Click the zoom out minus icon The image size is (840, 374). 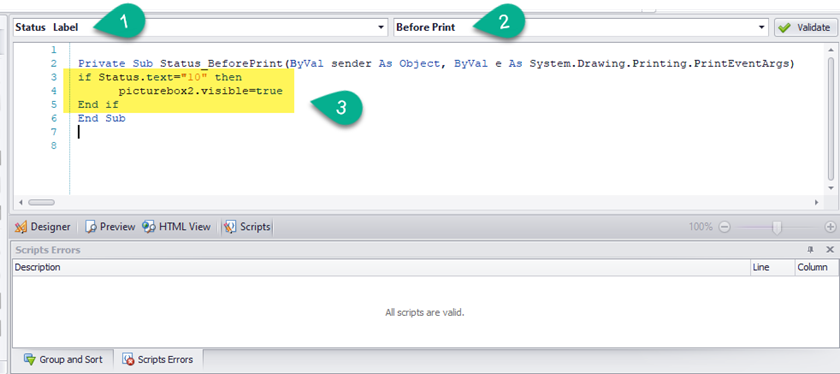pyautogui.click(x=724, y=227)
